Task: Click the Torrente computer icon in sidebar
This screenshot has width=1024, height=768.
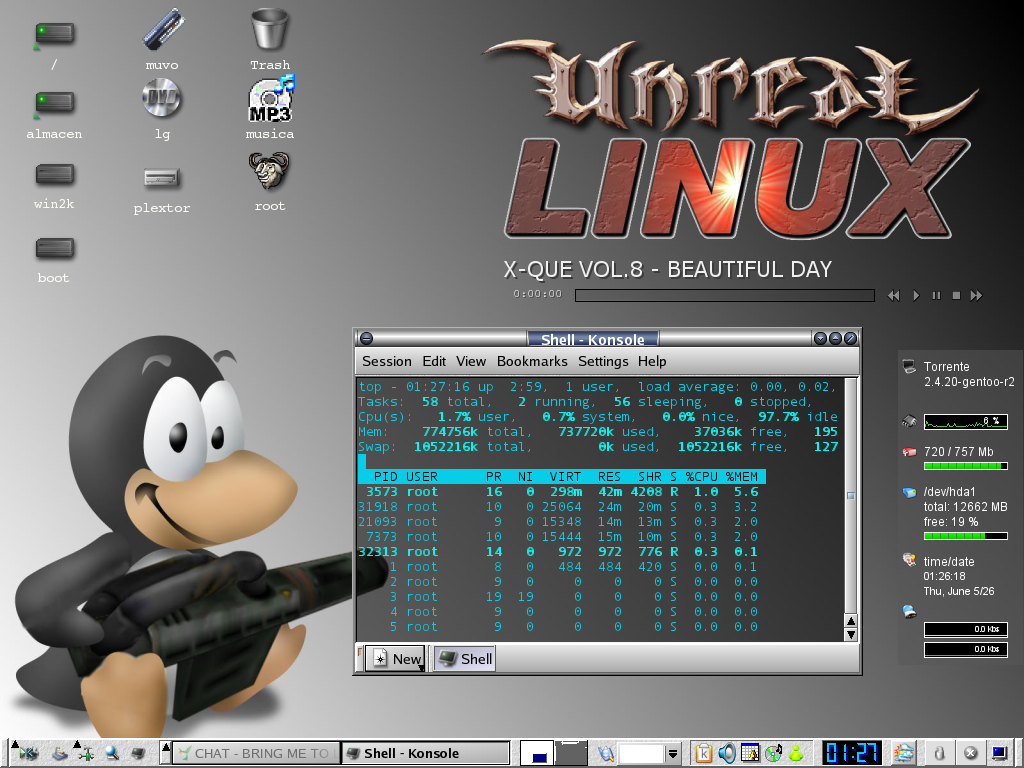Action: 909,366
